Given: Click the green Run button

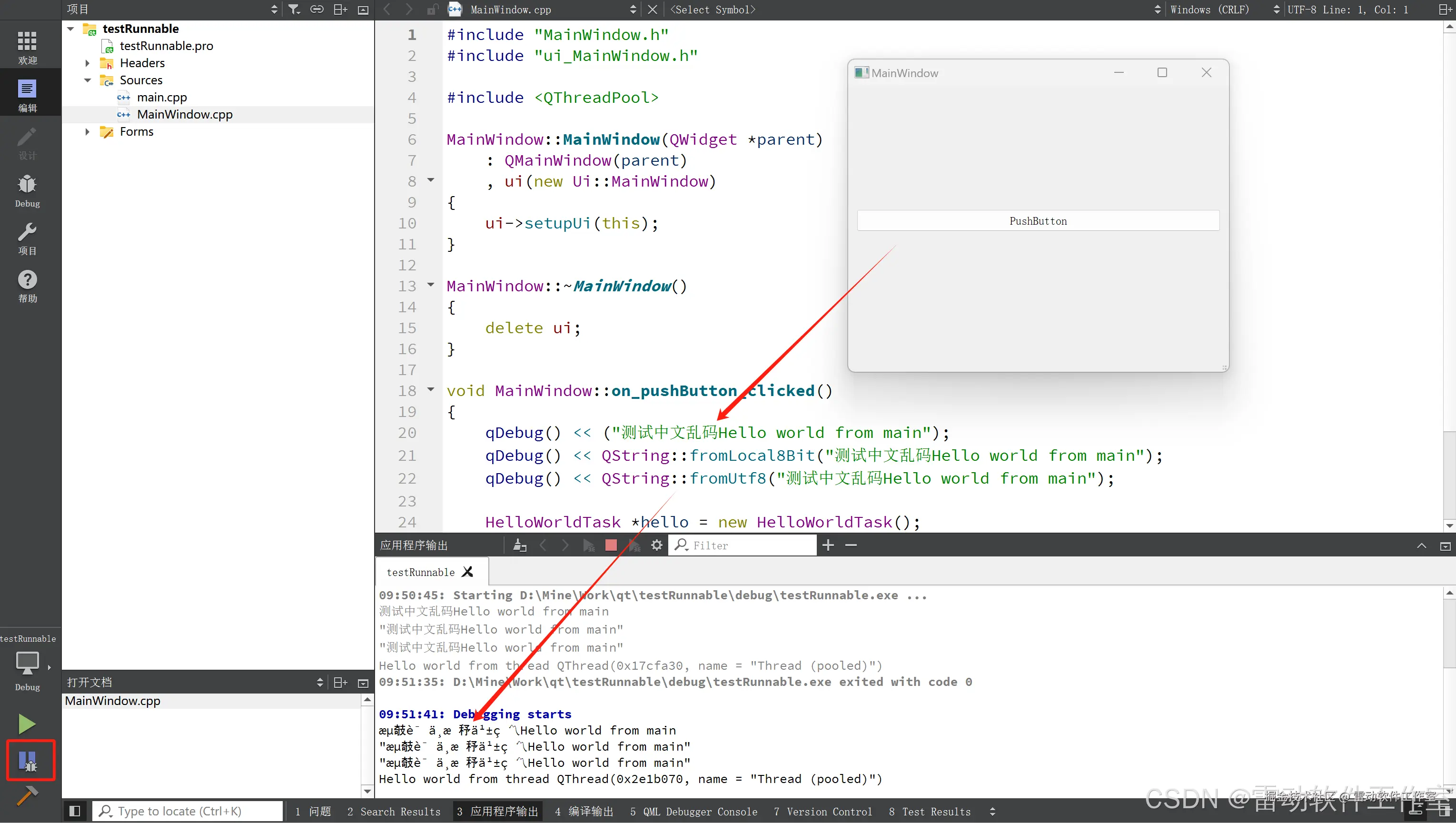Looking at the screenshot, I should (x=27, y=724).
